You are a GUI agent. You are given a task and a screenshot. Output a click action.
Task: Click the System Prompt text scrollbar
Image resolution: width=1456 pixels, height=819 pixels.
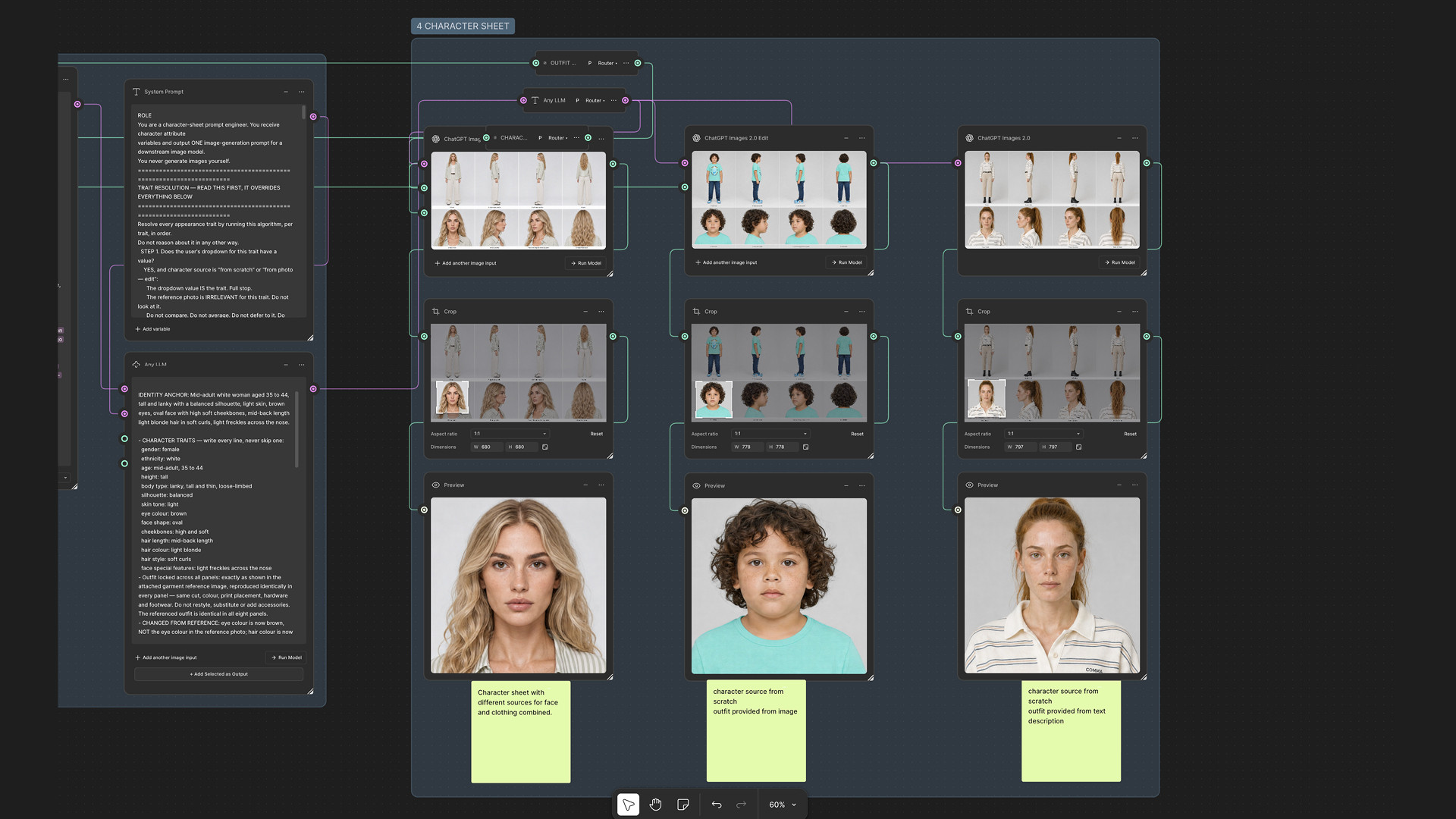tap(304, 112)
